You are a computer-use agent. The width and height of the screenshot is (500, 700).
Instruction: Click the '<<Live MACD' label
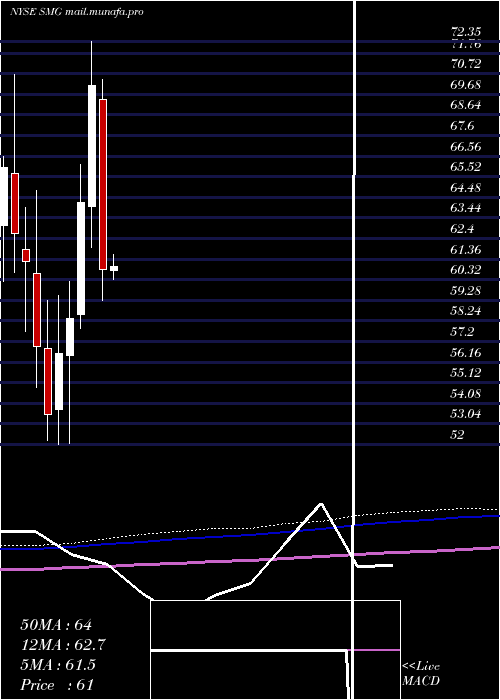pos(421,674)
